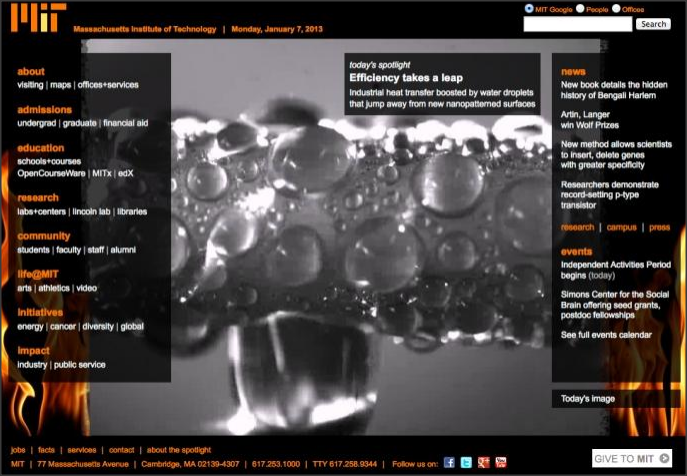Click inside the search text field
Screen dimensions: 687x476
tap(577, 24)
